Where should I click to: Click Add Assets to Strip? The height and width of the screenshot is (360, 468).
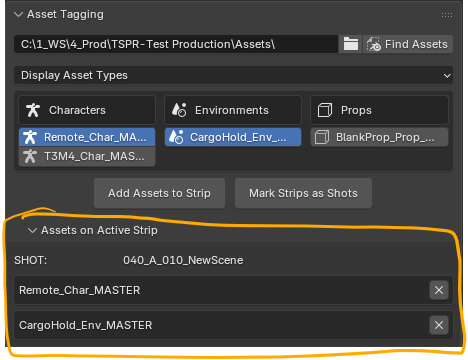(x=159, y=193)
